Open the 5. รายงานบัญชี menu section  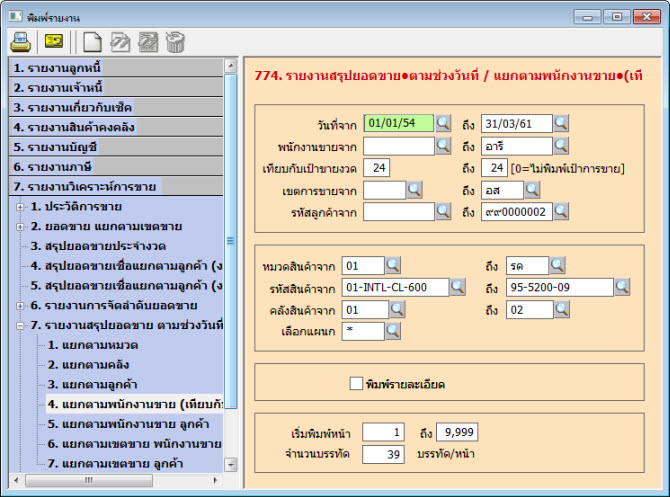[x=116, y=147]
